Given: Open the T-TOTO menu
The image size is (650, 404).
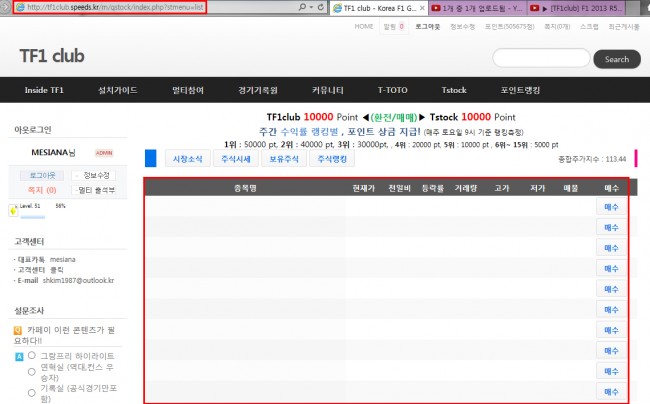Looking at the screenshot, I should click(x=392, y=90).
